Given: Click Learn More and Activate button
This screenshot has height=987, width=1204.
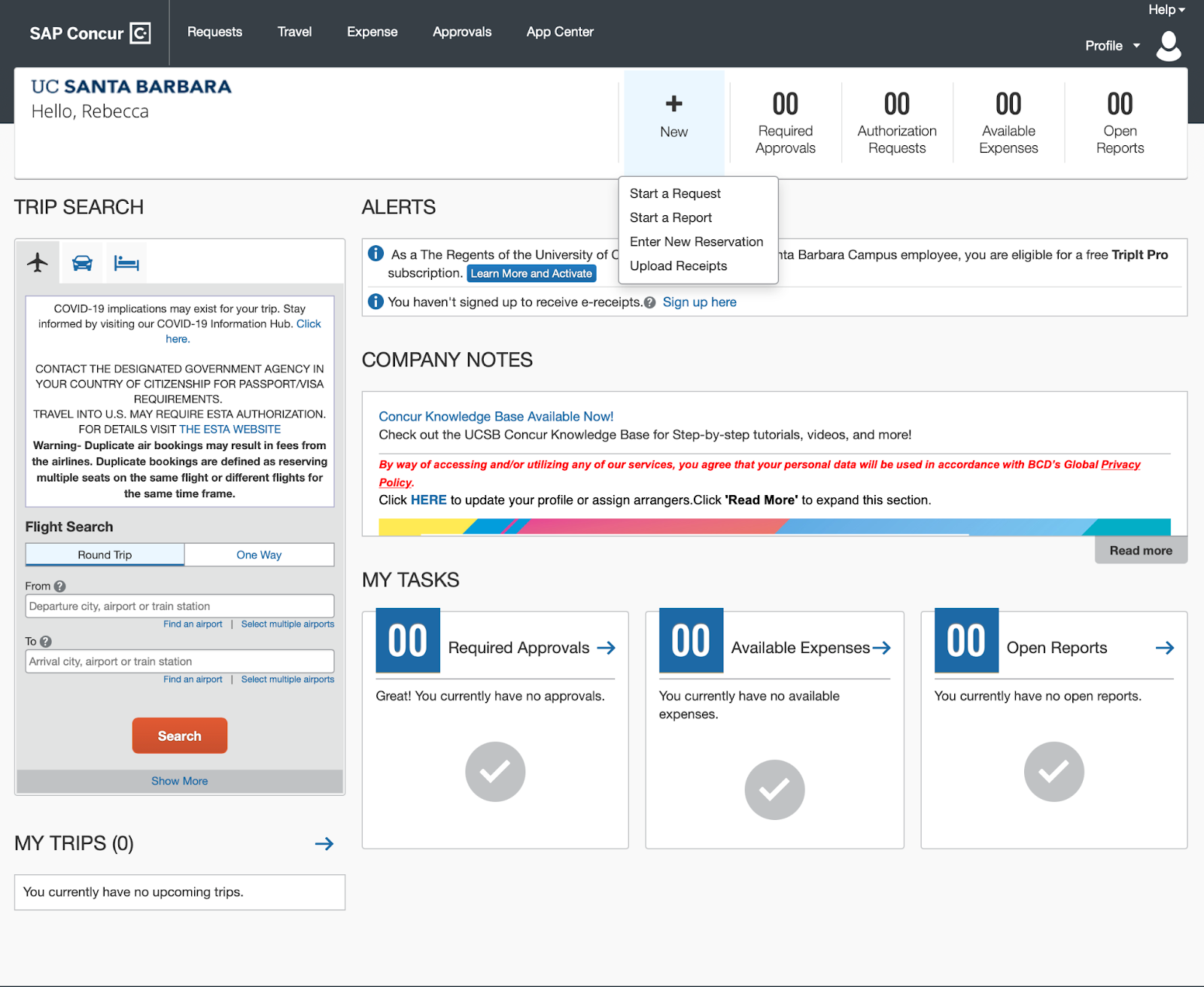Looking at the screenshot, I should (531, 274).
